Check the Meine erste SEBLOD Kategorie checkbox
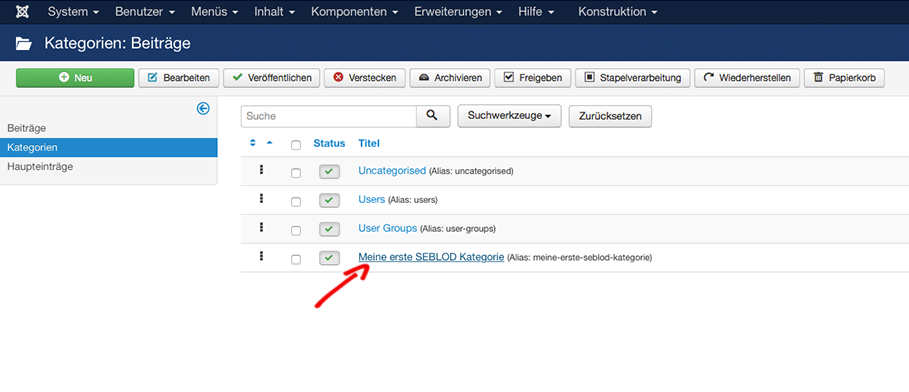 coord(296,259)
